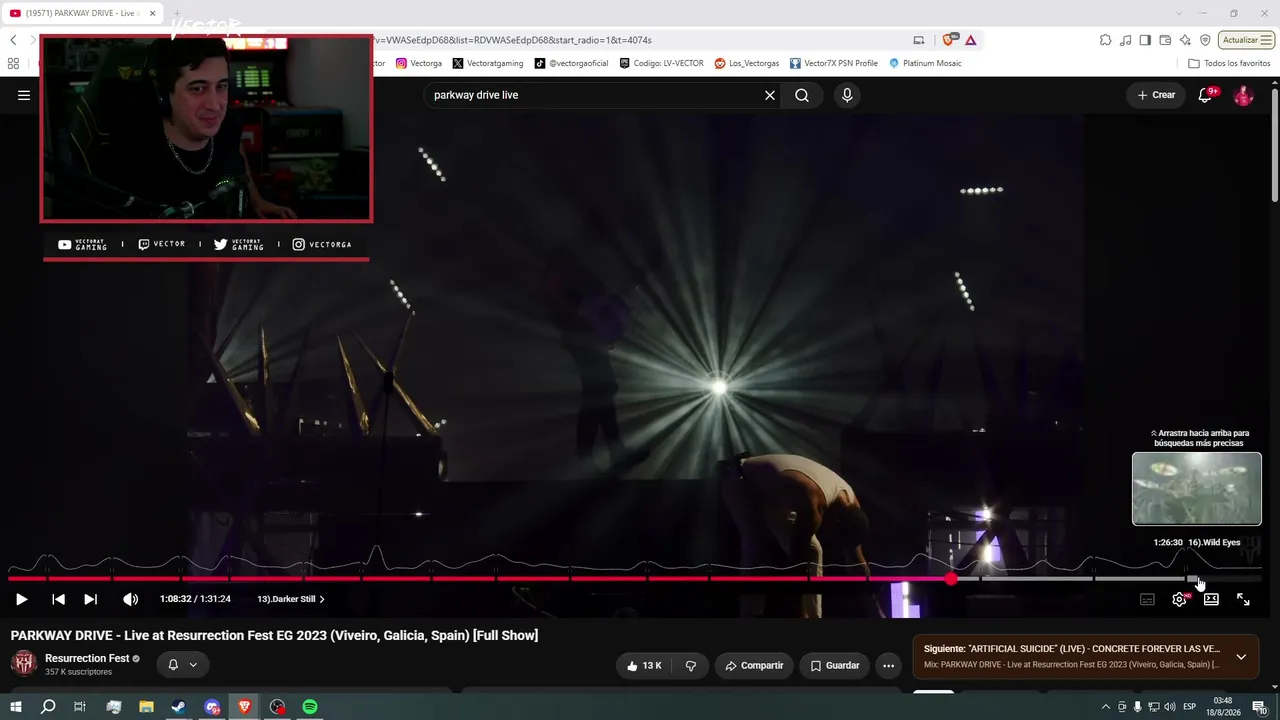Open the Leo AI sparkle icon
1280x720 pixels.
coord(1185,40)
